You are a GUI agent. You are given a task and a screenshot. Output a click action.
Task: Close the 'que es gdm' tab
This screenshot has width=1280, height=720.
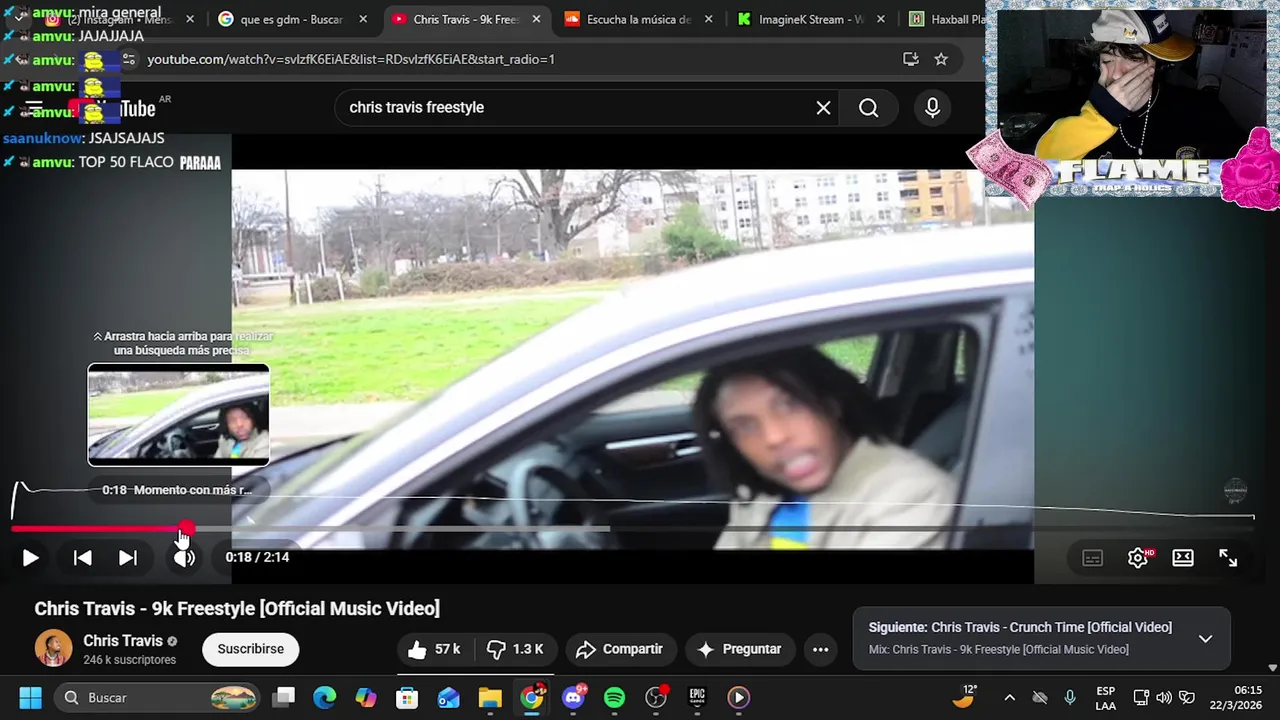[363, 19]
